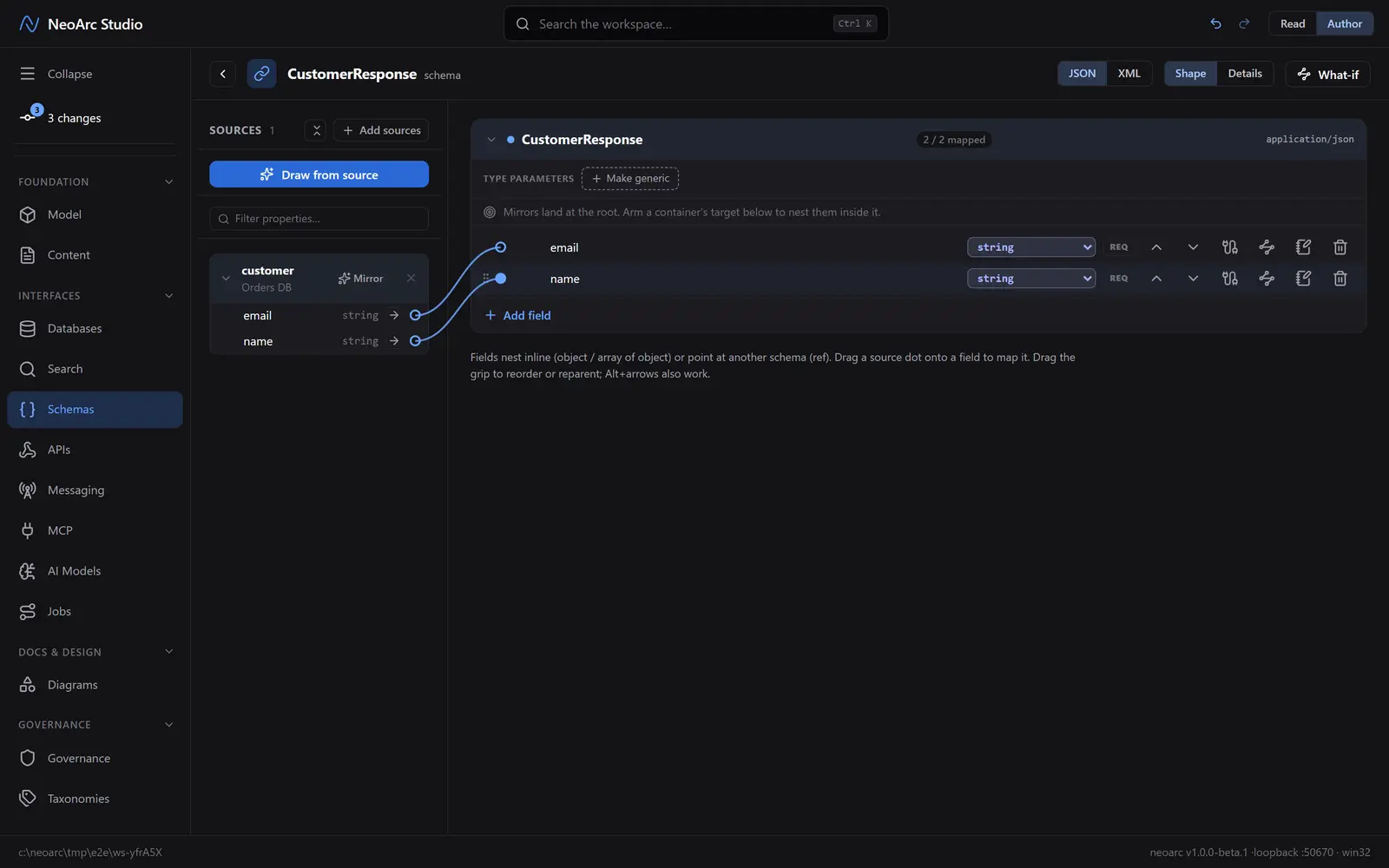
Task: Collapse the CustomerResponse schema card
Action: [491, 140]
